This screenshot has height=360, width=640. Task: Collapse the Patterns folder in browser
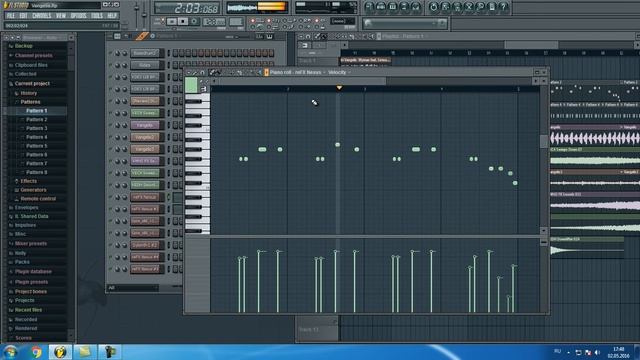pos(30,102)
